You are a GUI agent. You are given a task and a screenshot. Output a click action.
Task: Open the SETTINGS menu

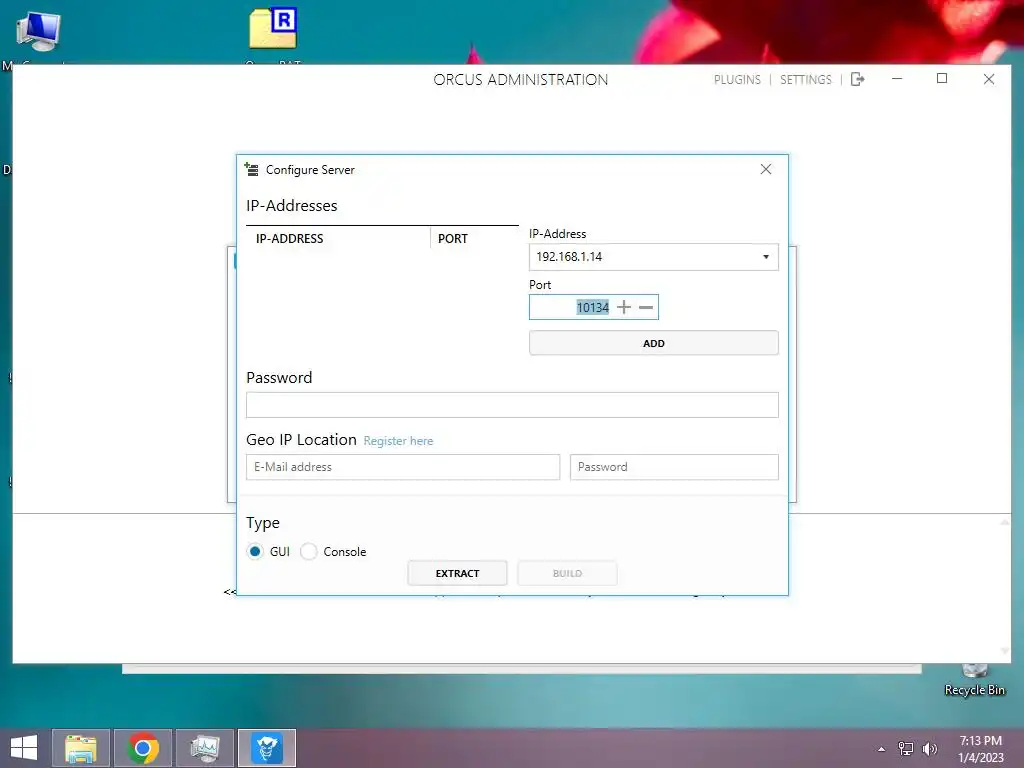click(806, 80)
